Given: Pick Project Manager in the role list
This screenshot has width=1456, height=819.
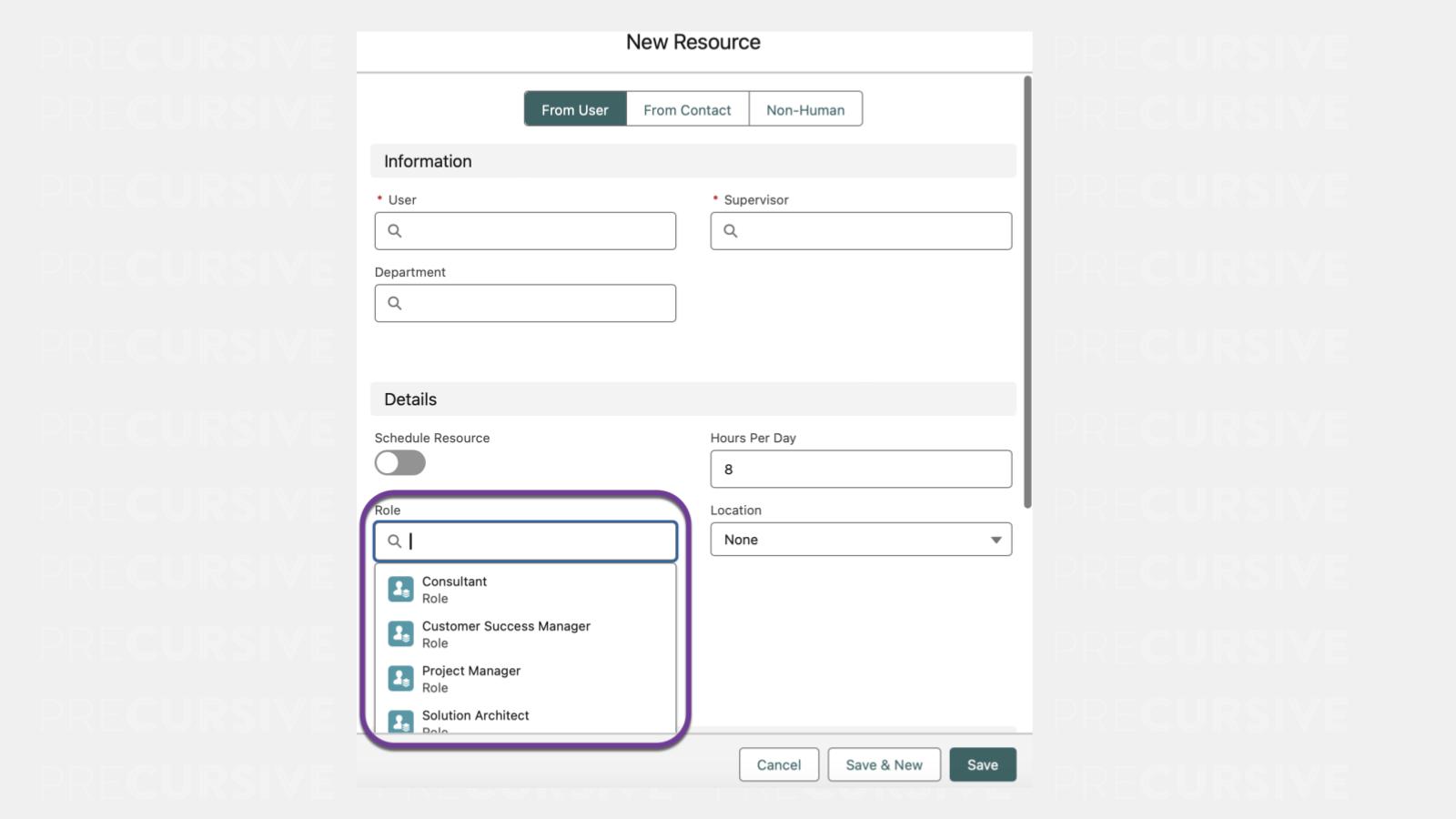Looking at the screenshot, I should (x=471, y=672).
